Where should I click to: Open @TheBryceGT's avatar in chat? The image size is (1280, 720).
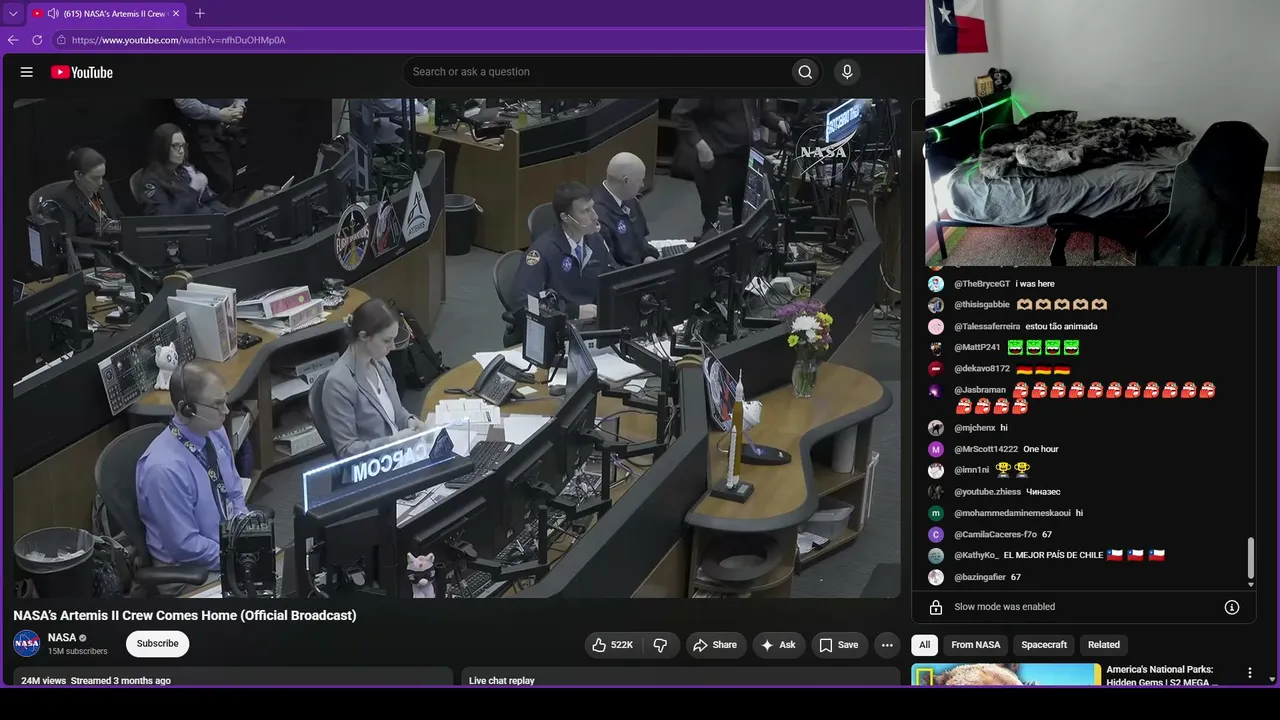936,284
